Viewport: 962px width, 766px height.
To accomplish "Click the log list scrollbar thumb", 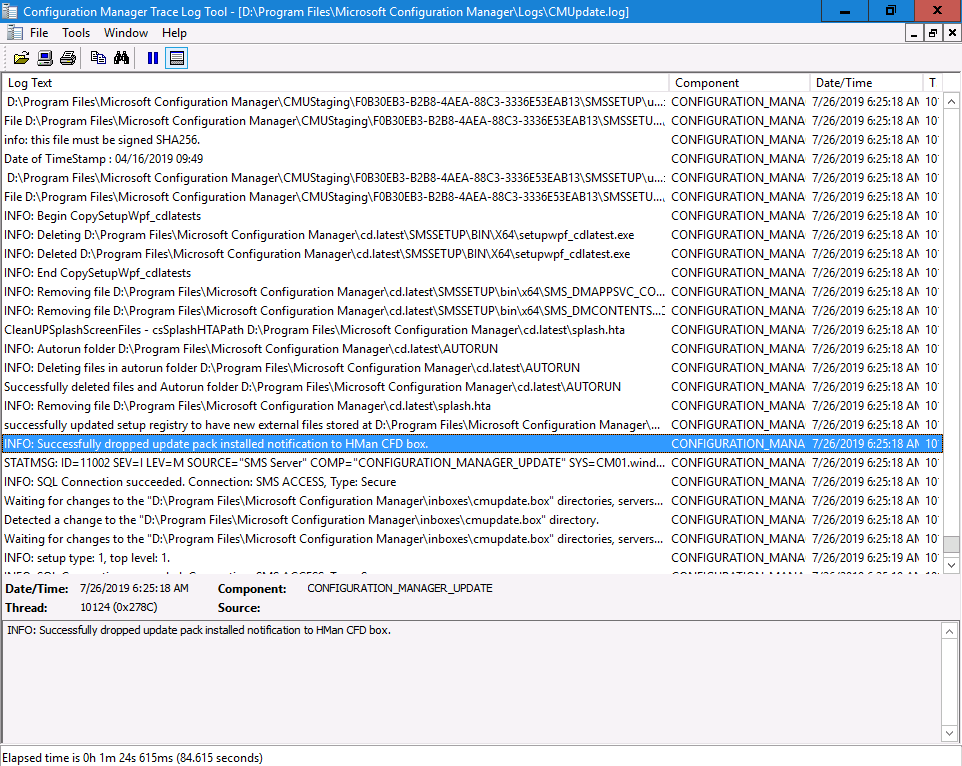I will (x=952, y=545).
